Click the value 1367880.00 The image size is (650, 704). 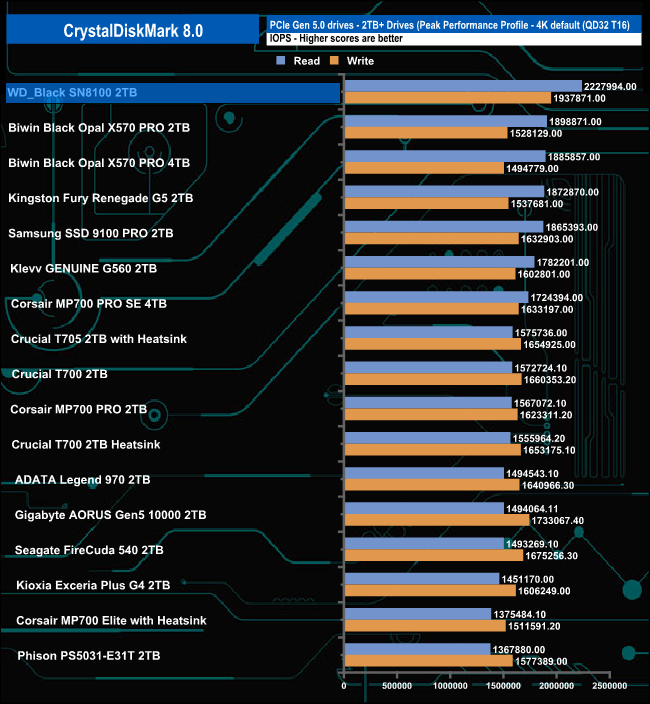(518, 650)
